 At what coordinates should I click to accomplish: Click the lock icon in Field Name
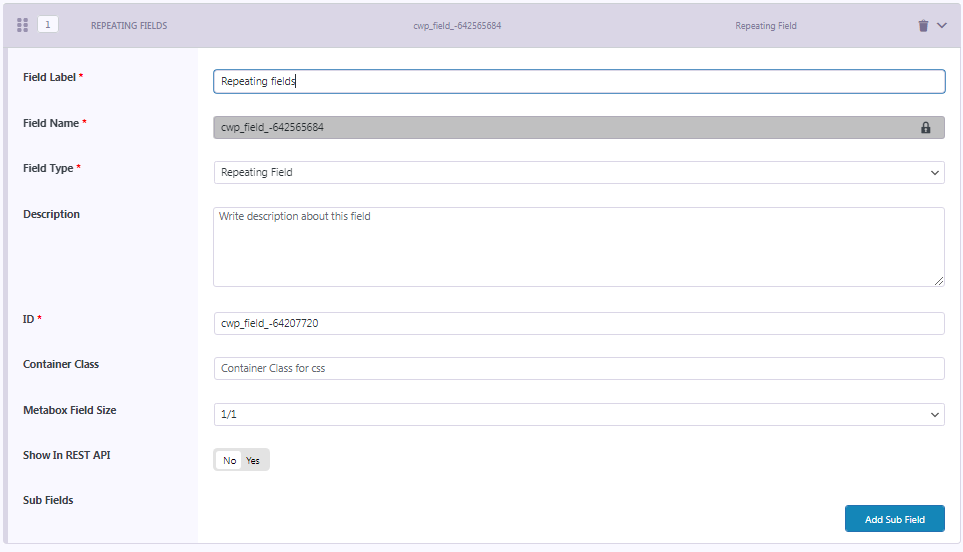[x=925, y=128]
